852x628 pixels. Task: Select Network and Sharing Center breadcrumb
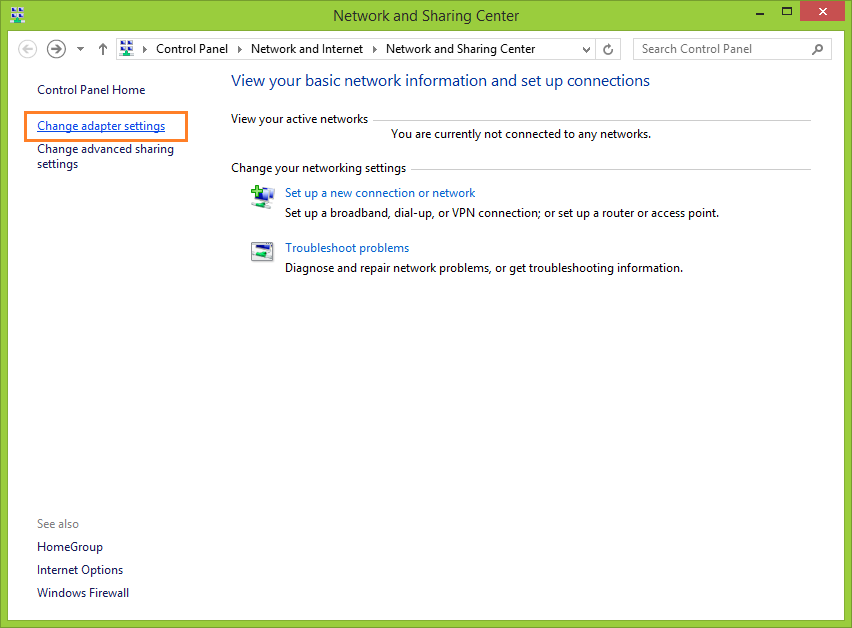pos(460,49)
